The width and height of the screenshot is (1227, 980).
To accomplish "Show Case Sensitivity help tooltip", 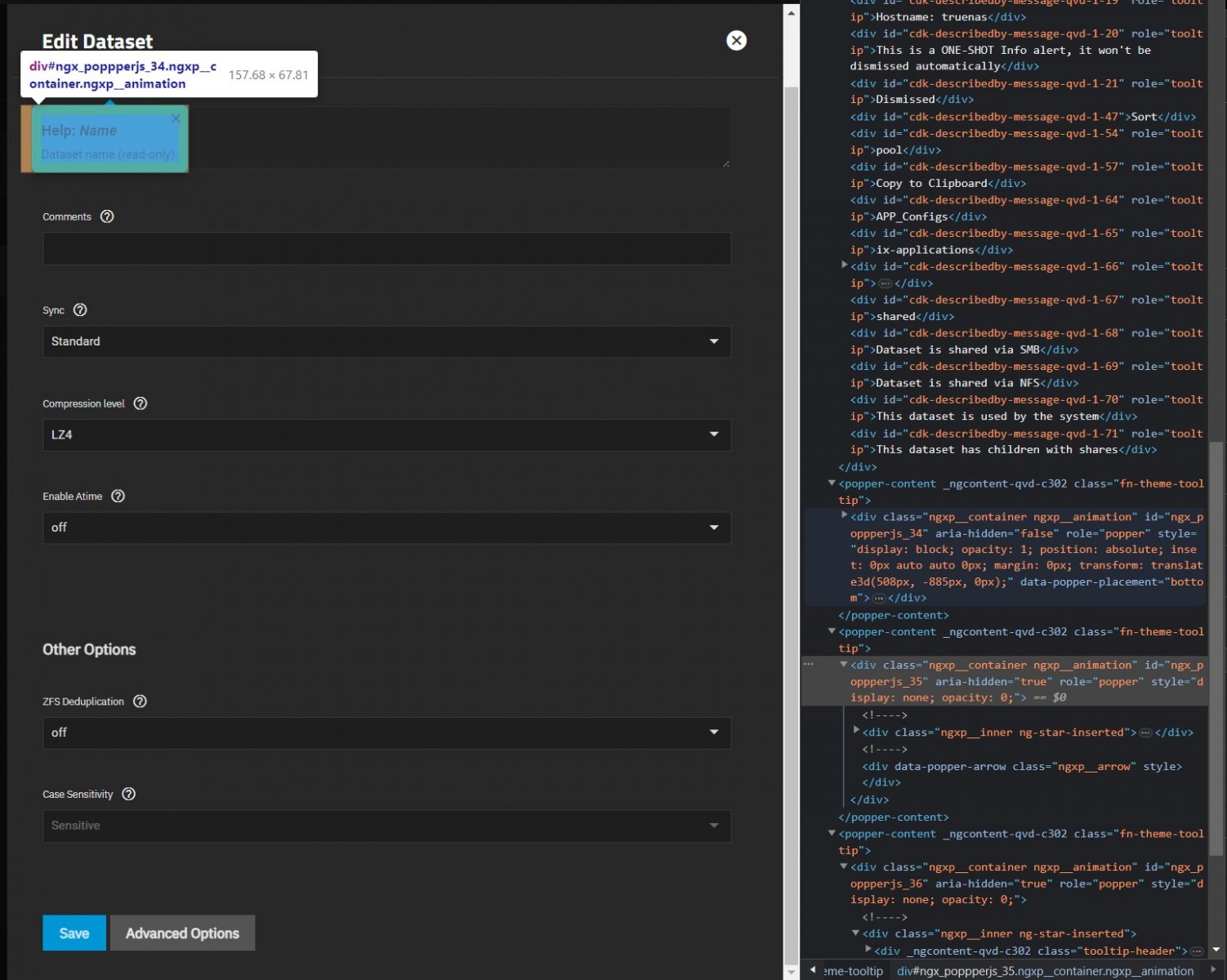I will [129, 795].
